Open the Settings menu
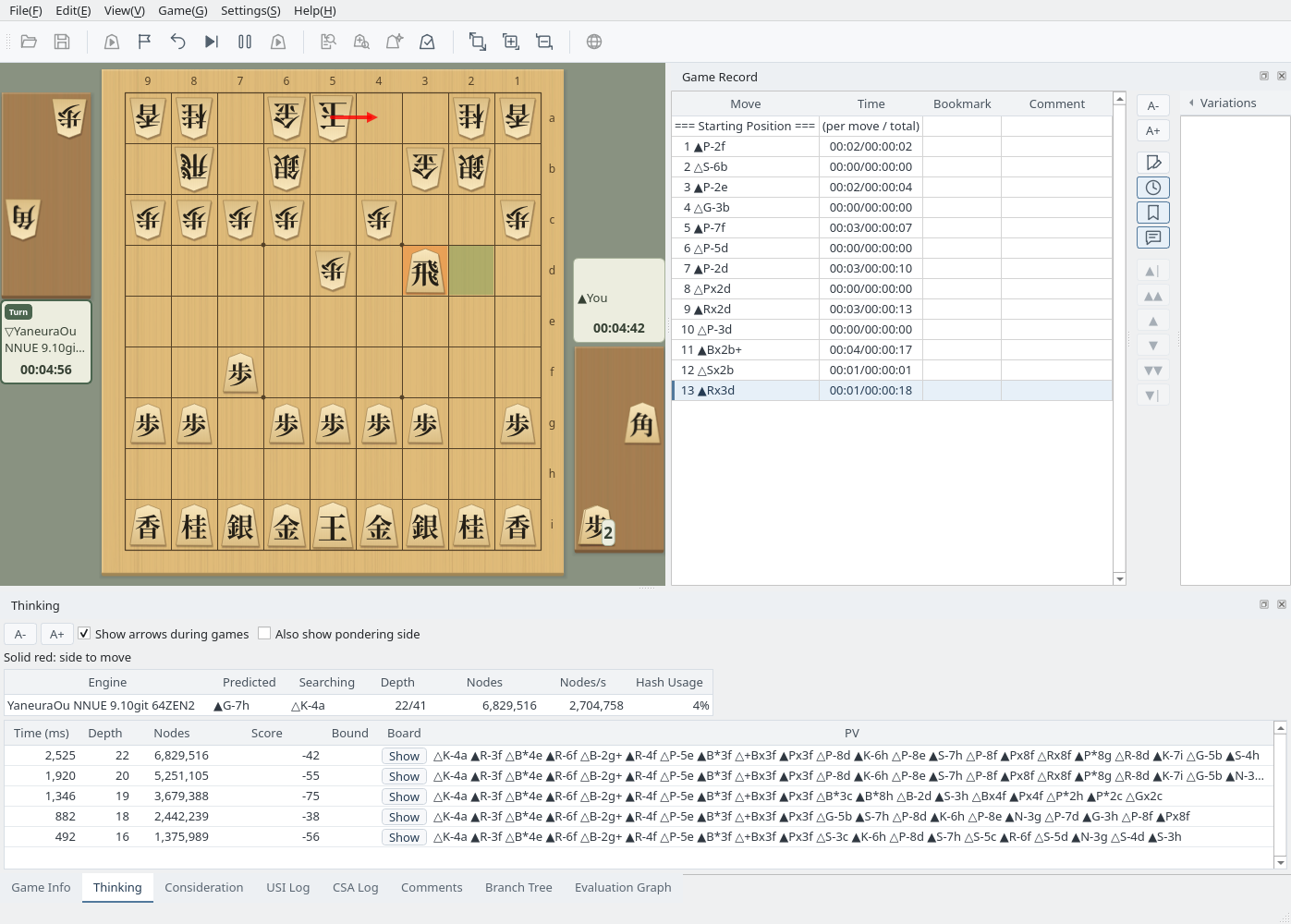Image resolution: width=1291 pixels, height=924 pixels. pos(250,11)
